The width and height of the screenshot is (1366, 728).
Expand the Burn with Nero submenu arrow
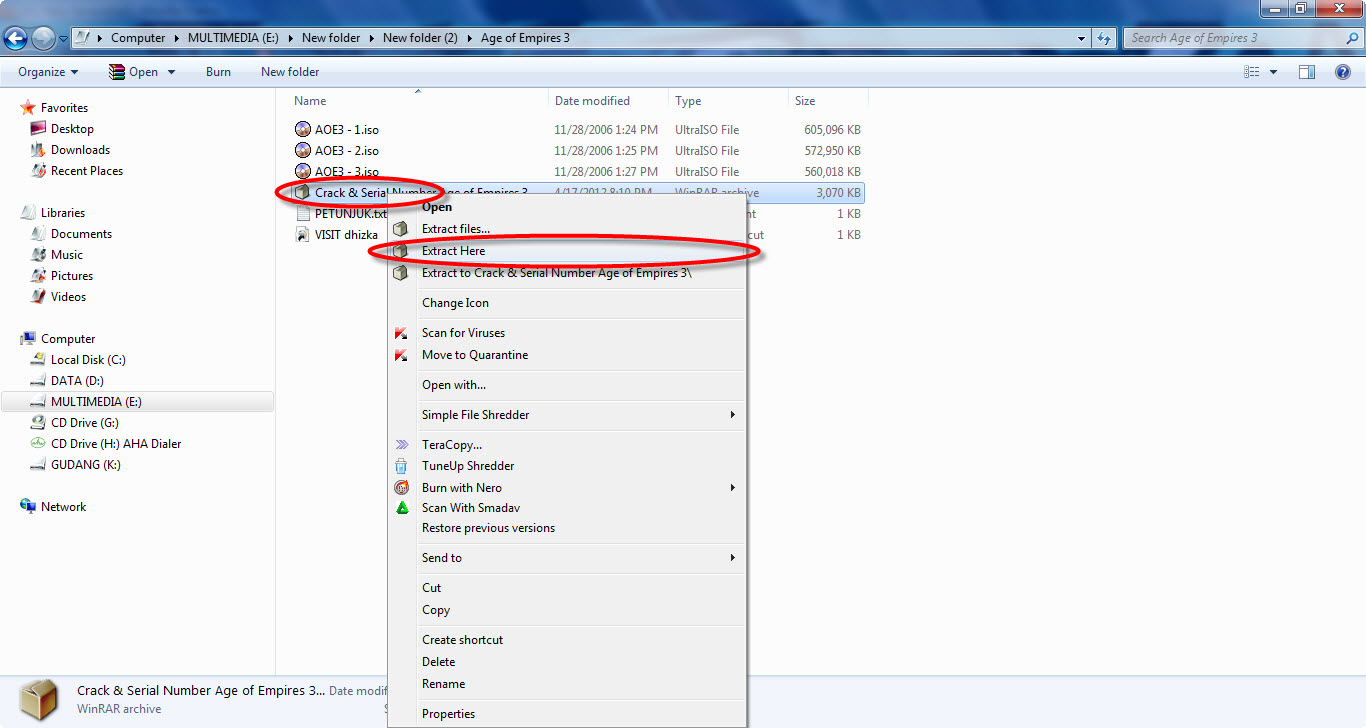click(732, 488)
